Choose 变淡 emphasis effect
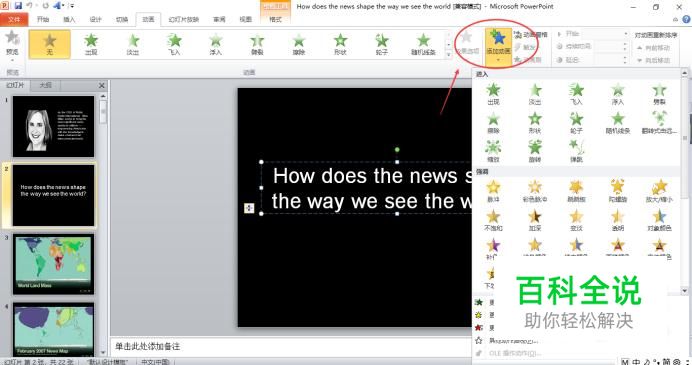This screenshot has width=692, height=365. (576, 220)
